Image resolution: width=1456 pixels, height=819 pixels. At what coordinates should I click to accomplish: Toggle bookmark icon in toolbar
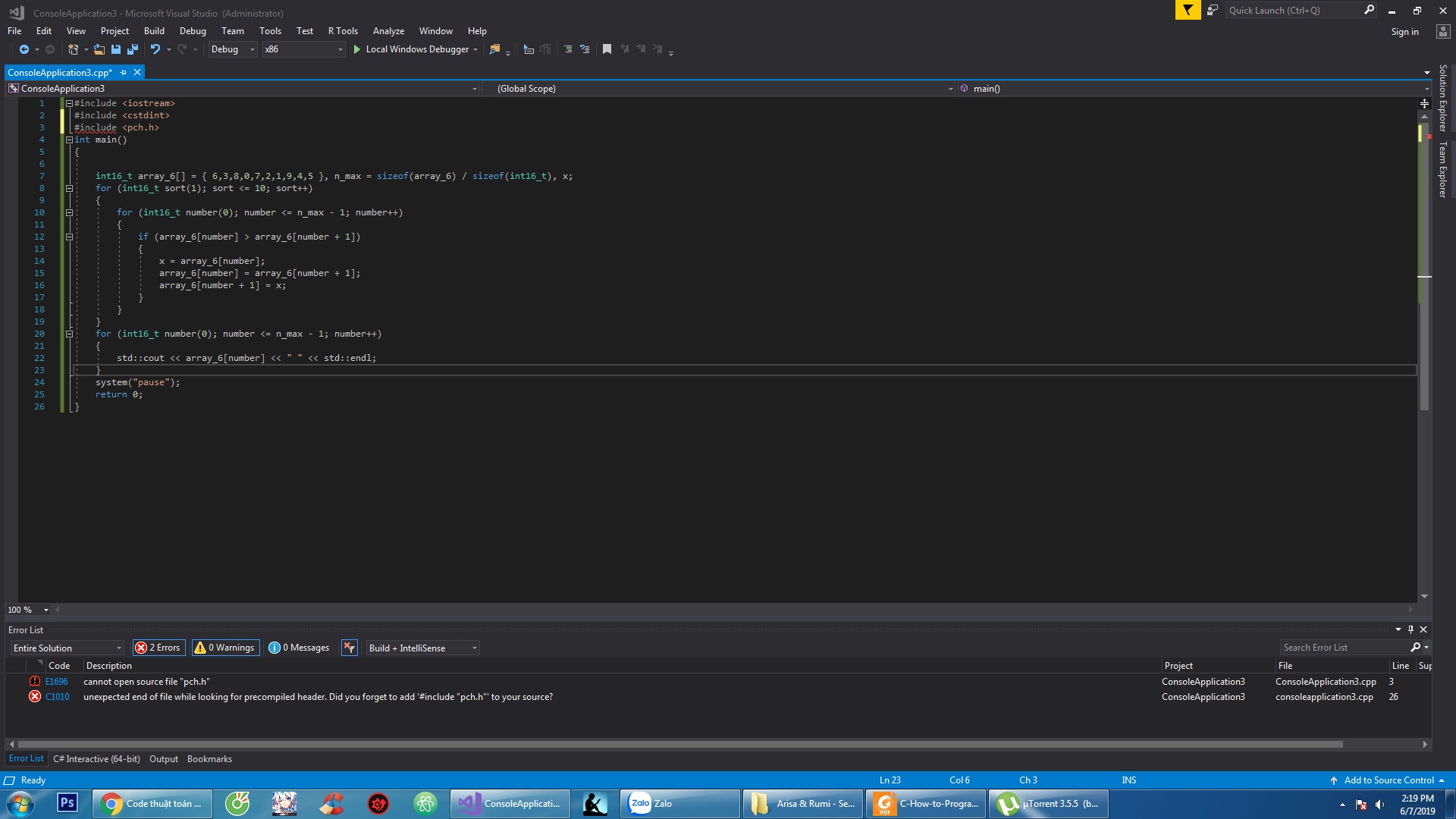607,49
